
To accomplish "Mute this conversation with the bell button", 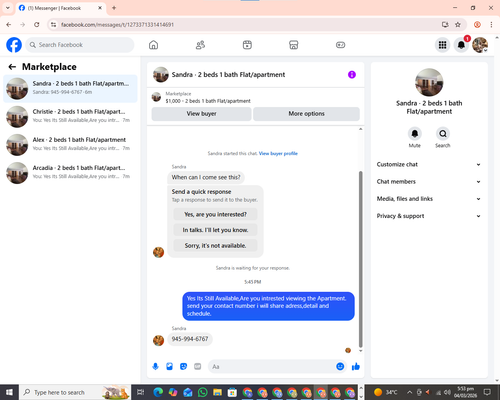I will pos(415,134).
